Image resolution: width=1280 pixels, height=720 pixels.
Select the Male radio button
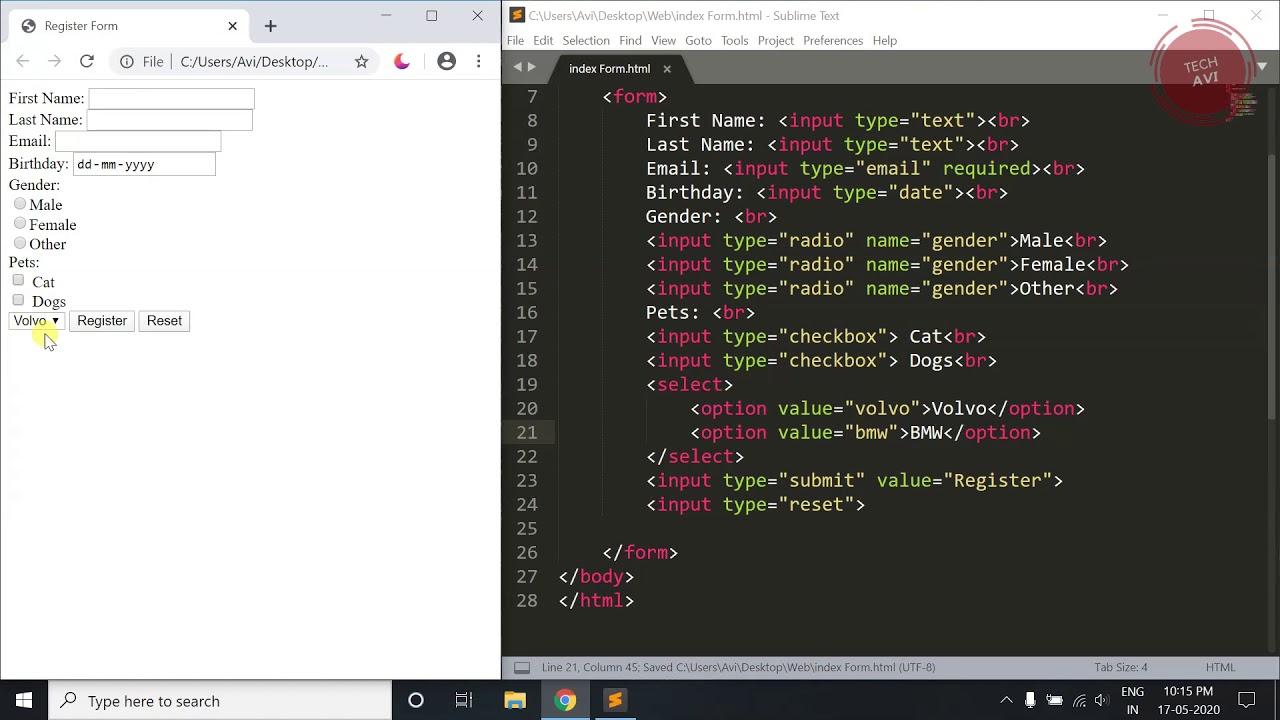20,204
